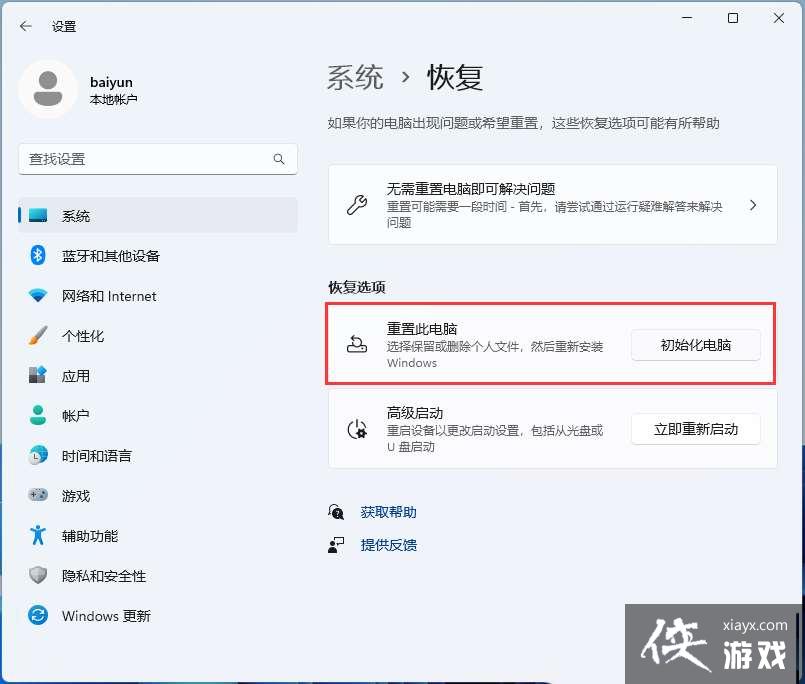
Task: Go to 时间和语言 settings
Action: tap(96, 456)
